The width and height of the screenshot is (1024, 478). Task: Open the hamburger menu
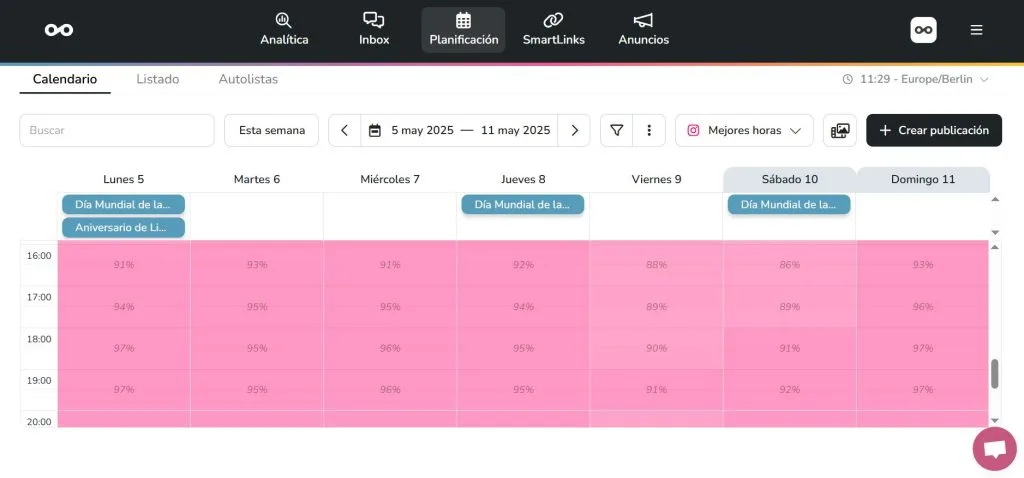[976, 30]
